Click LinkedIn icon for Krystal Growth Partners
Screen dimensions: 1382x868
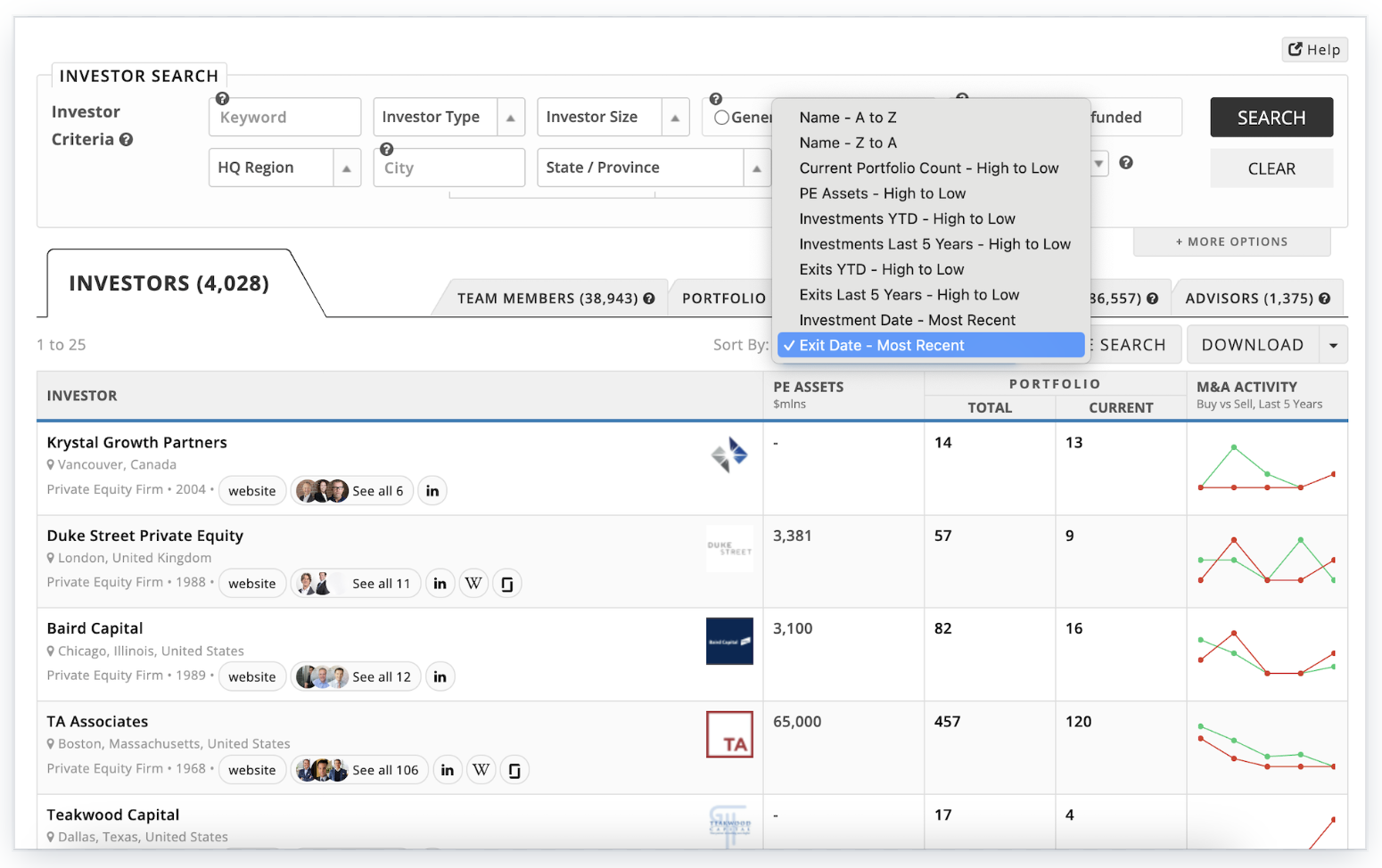(432, 491)
